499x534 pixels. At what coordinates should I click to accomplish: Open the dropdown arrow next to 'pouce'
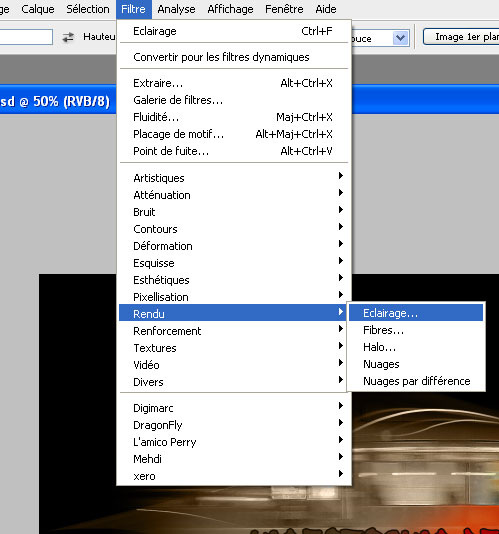(401, 38)
